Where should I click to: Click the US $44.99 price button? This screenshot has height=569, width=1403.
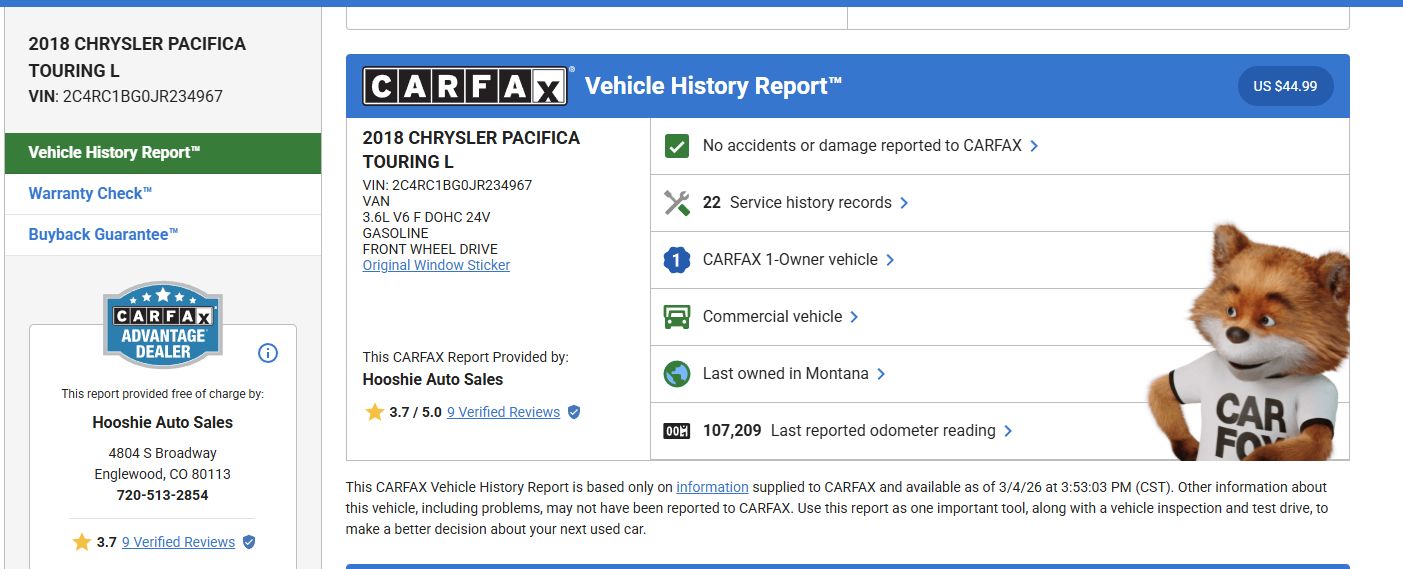tap(1285, 87)
